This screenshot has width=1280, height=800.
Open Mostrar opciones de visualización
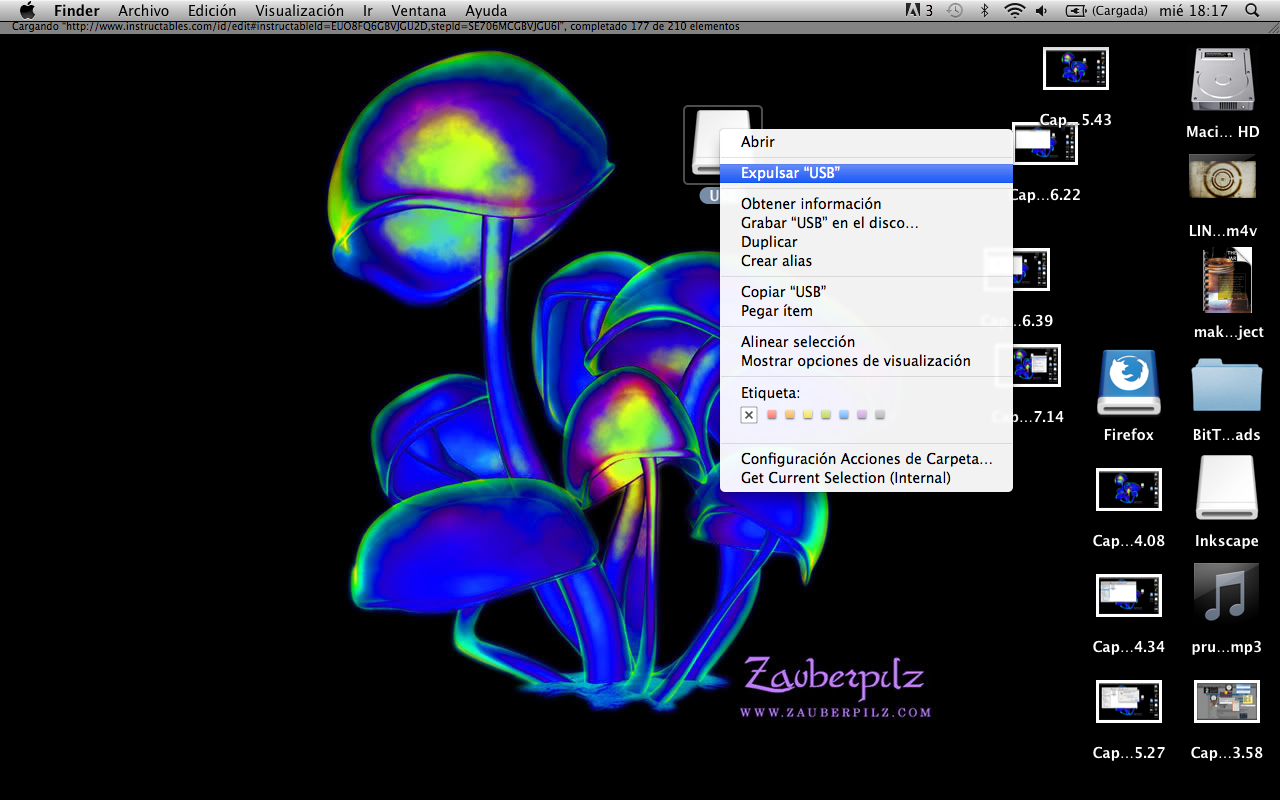pos(866,361)
